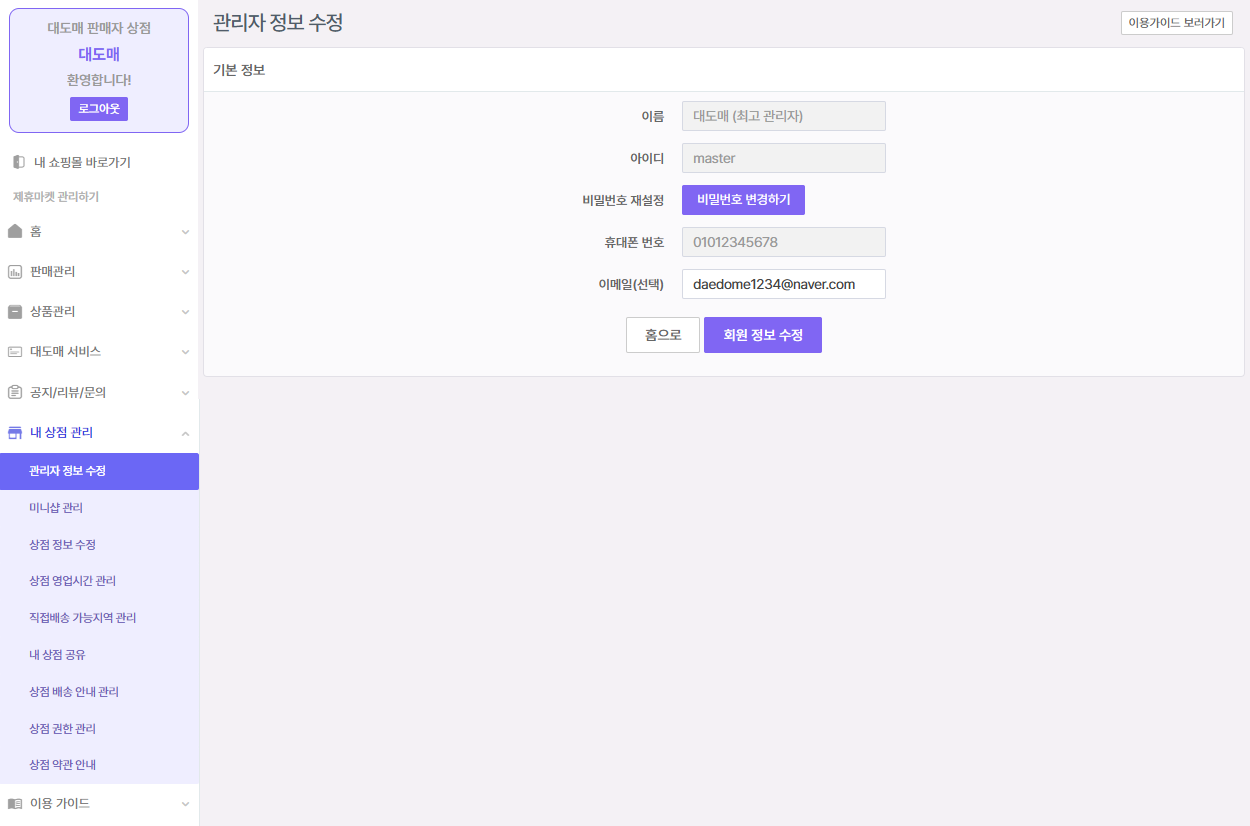Open 이용가이드 보러가기 link button

(x=1176, y=23)
